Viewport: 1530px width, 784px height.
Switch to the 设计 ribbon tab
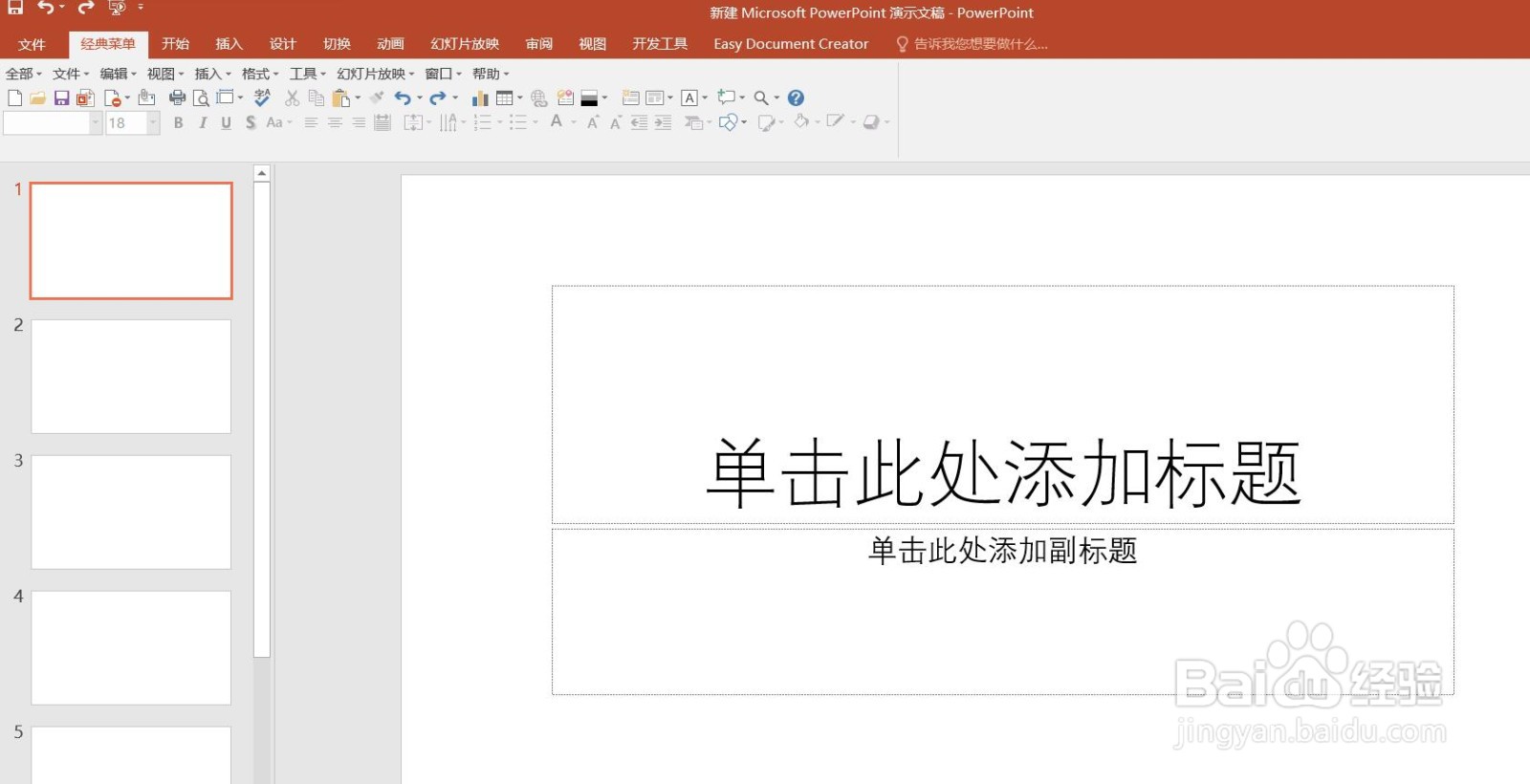point(283,44)
